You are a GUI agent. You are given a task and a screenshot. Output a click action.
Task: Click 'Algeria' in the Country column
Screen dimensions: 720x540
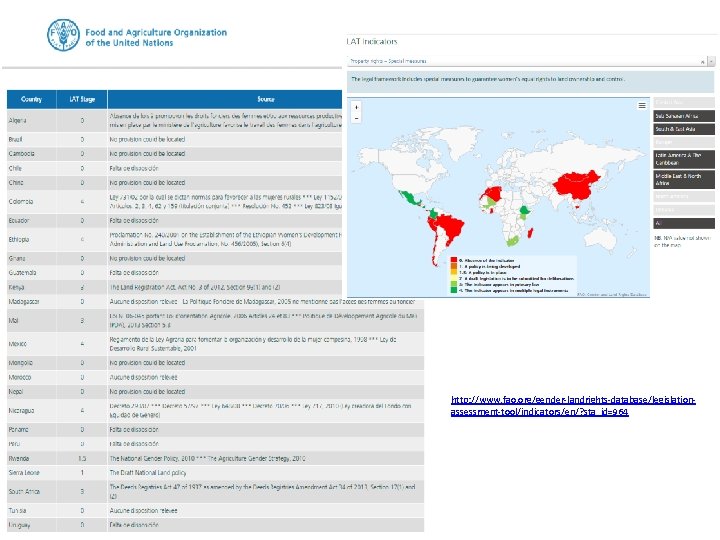point(17,120)
